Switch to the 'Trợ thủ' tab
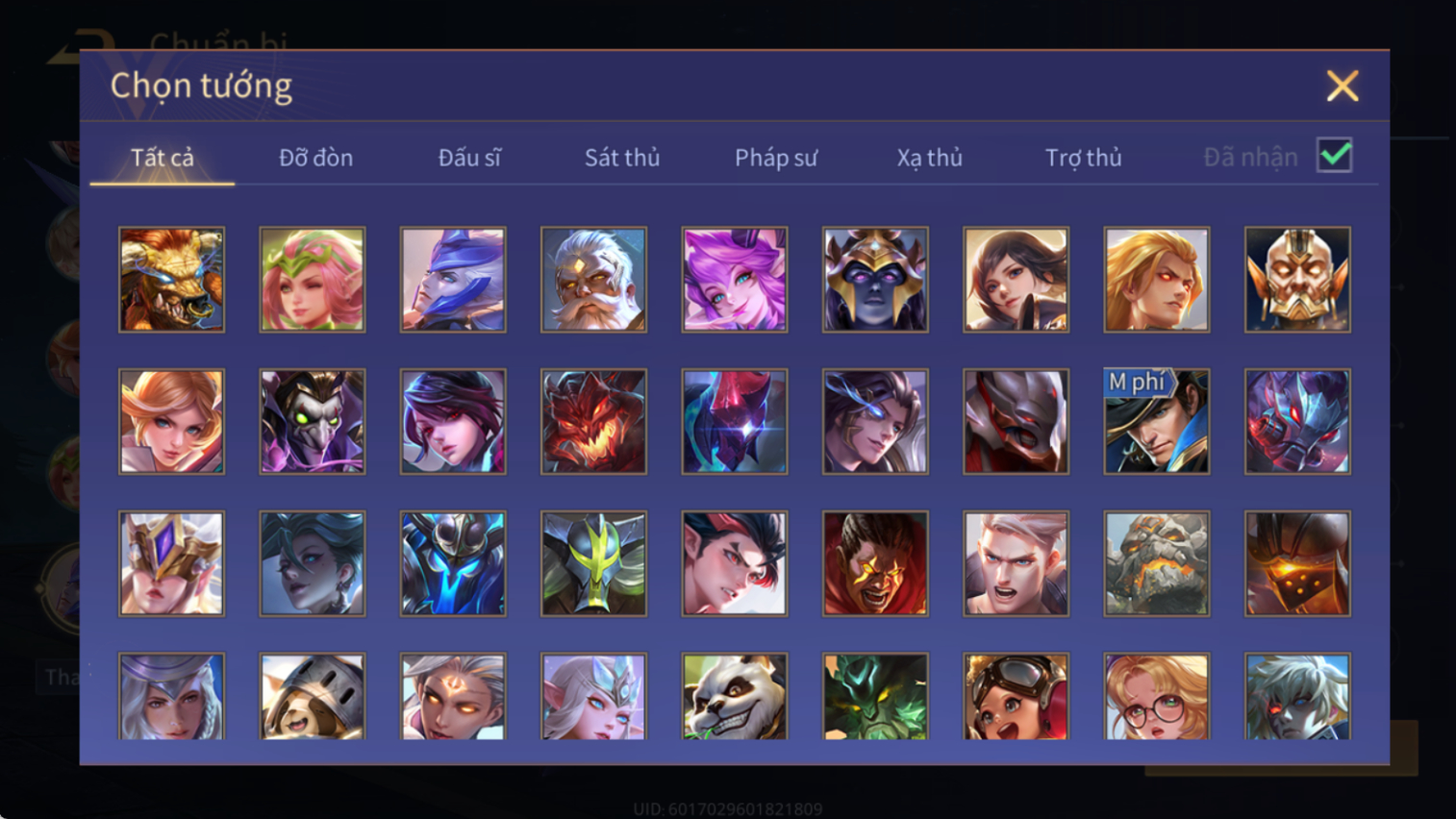The width and height of the screenshot is (1456, 819). 1084,158
